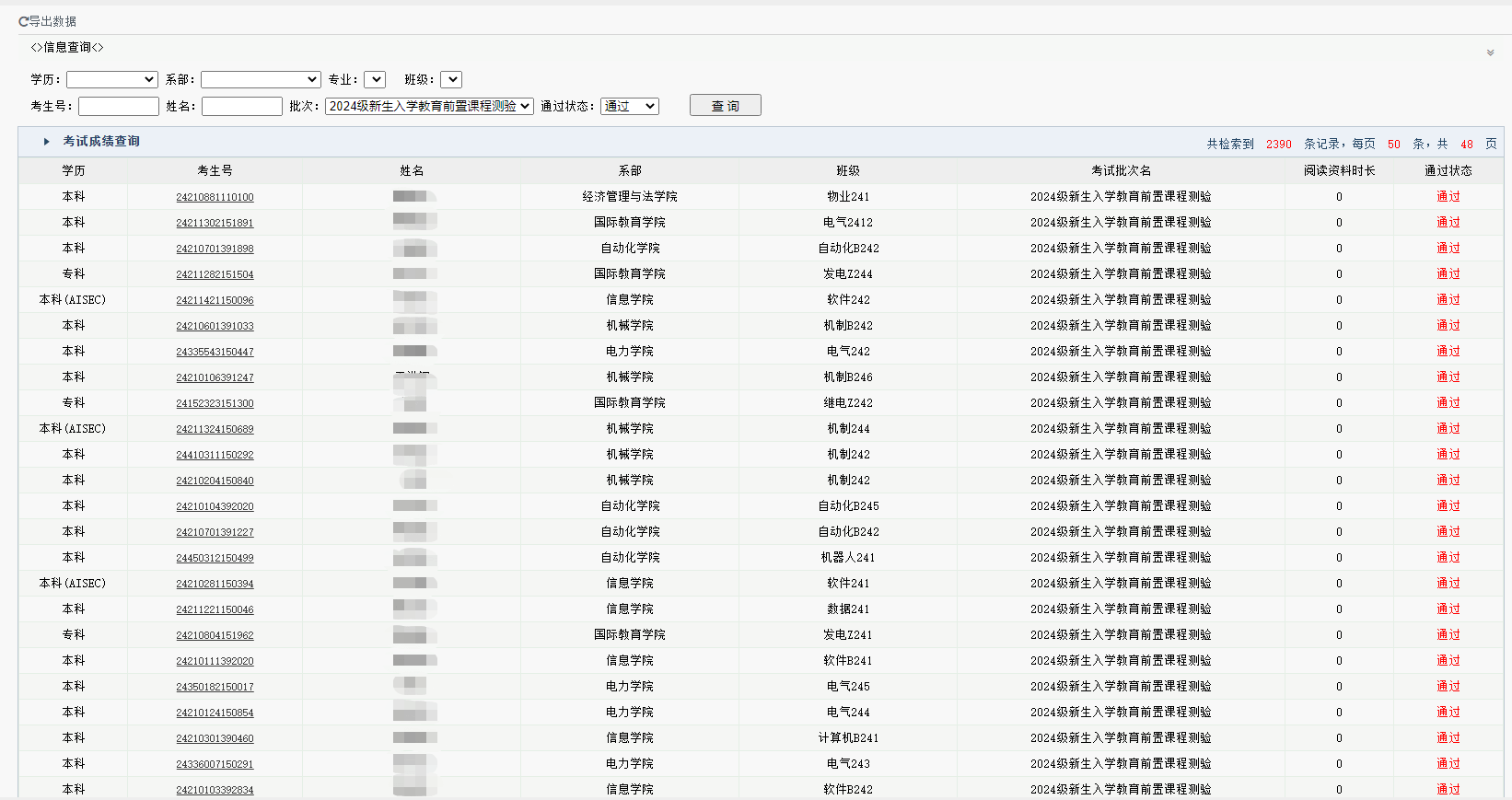Open the 学历 dropdown

(111, 80)
